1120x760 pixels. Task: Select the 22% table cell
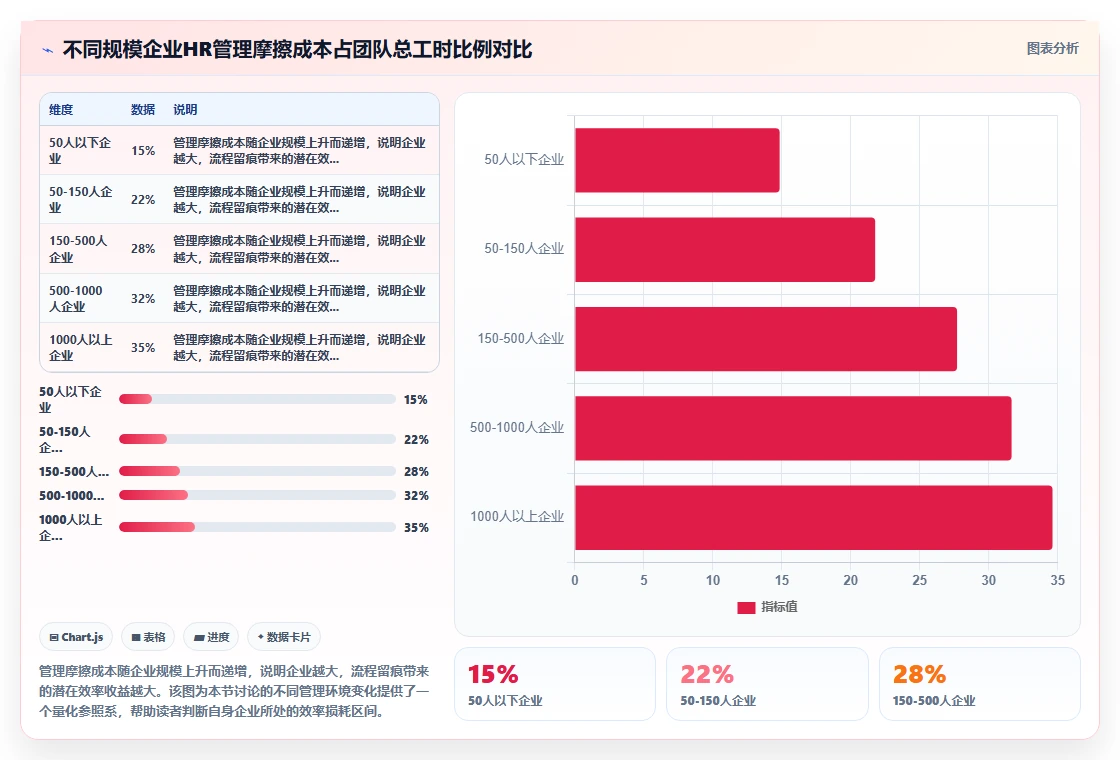143,200
